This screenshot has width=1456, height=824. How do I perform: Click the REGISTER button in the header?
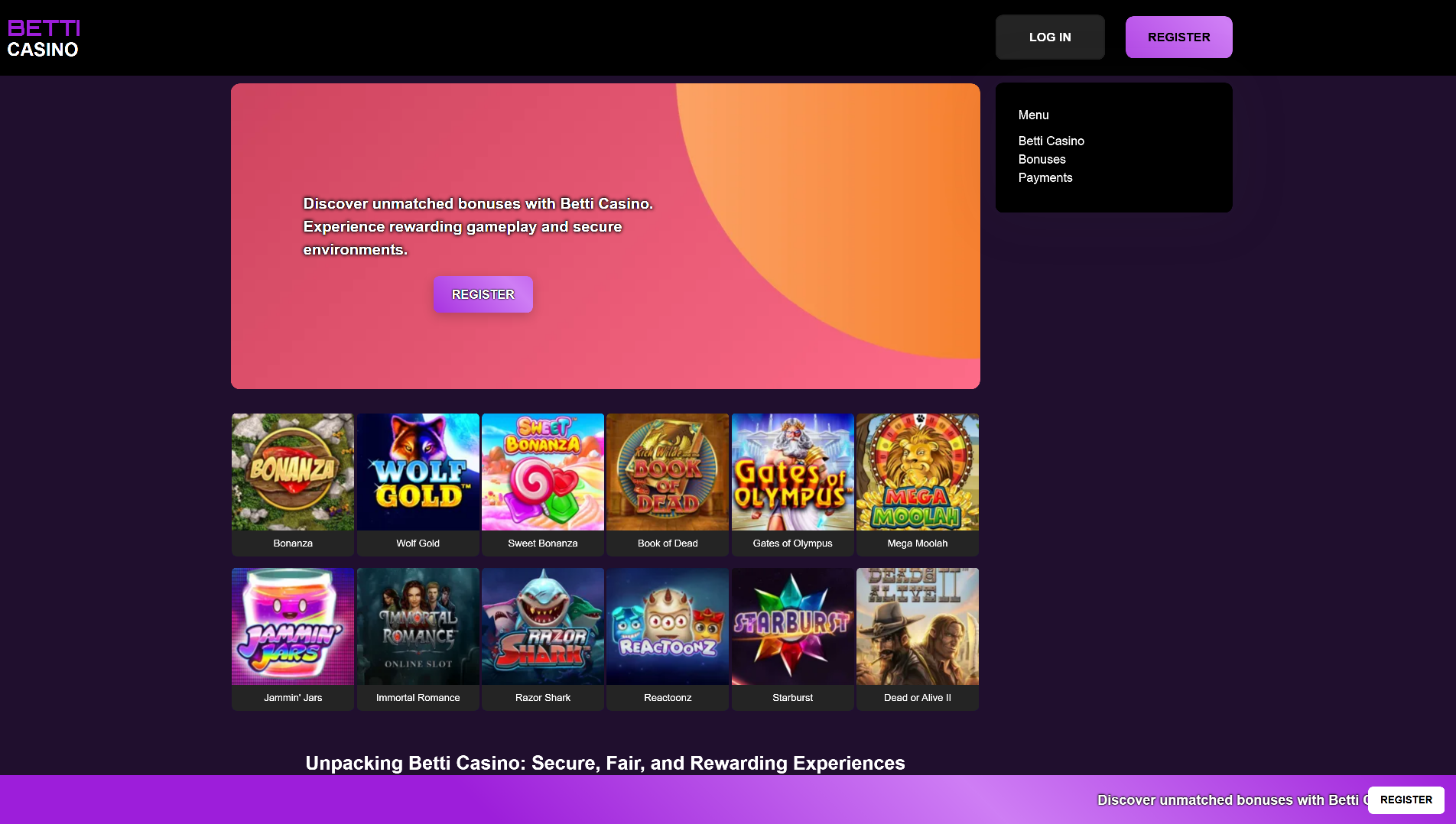click(1178, 37)
